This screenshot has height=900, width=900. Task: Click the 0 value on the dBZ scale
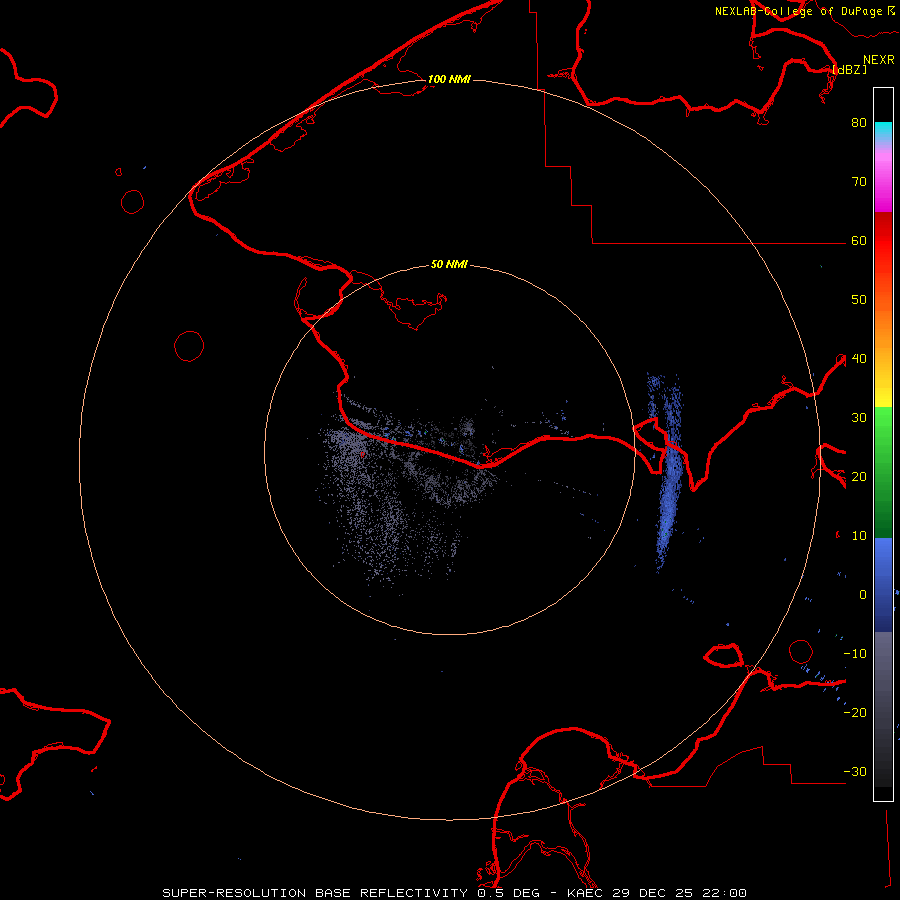click(863, 595)
